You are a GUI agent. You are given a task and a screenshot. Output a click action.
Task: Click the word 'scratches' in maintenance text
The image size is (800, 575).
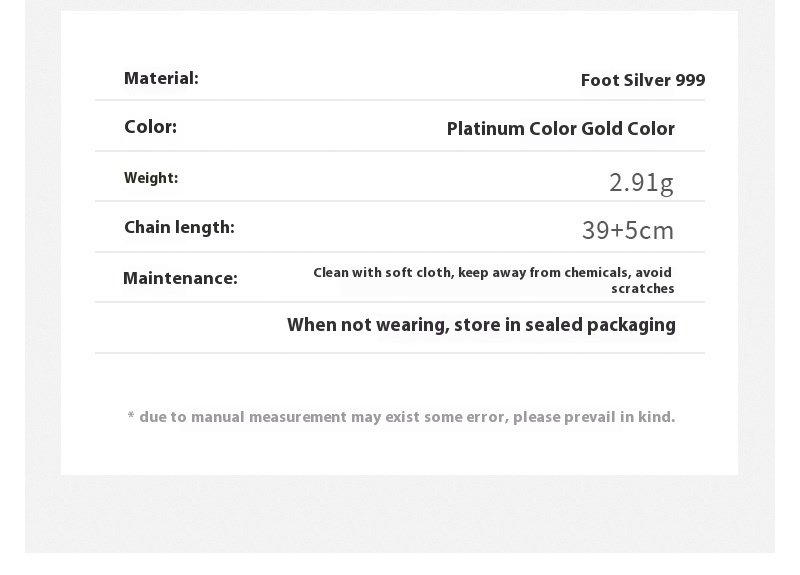[x=642, y=289]
